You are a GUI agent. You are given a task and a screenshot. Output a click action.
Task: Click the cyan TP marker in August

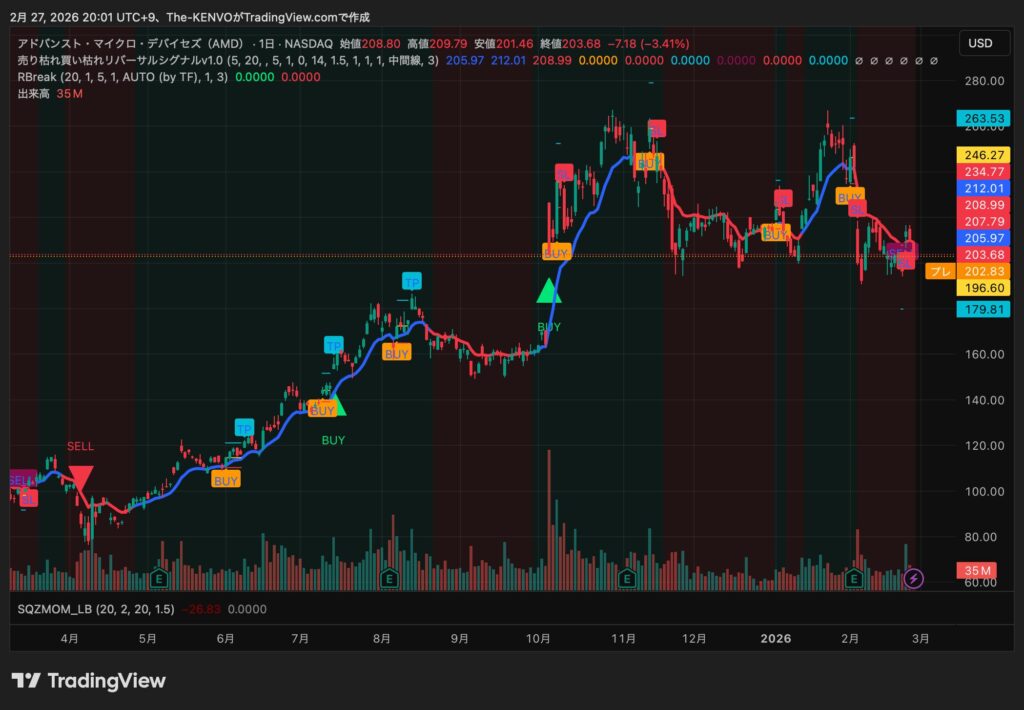[412, 281]
